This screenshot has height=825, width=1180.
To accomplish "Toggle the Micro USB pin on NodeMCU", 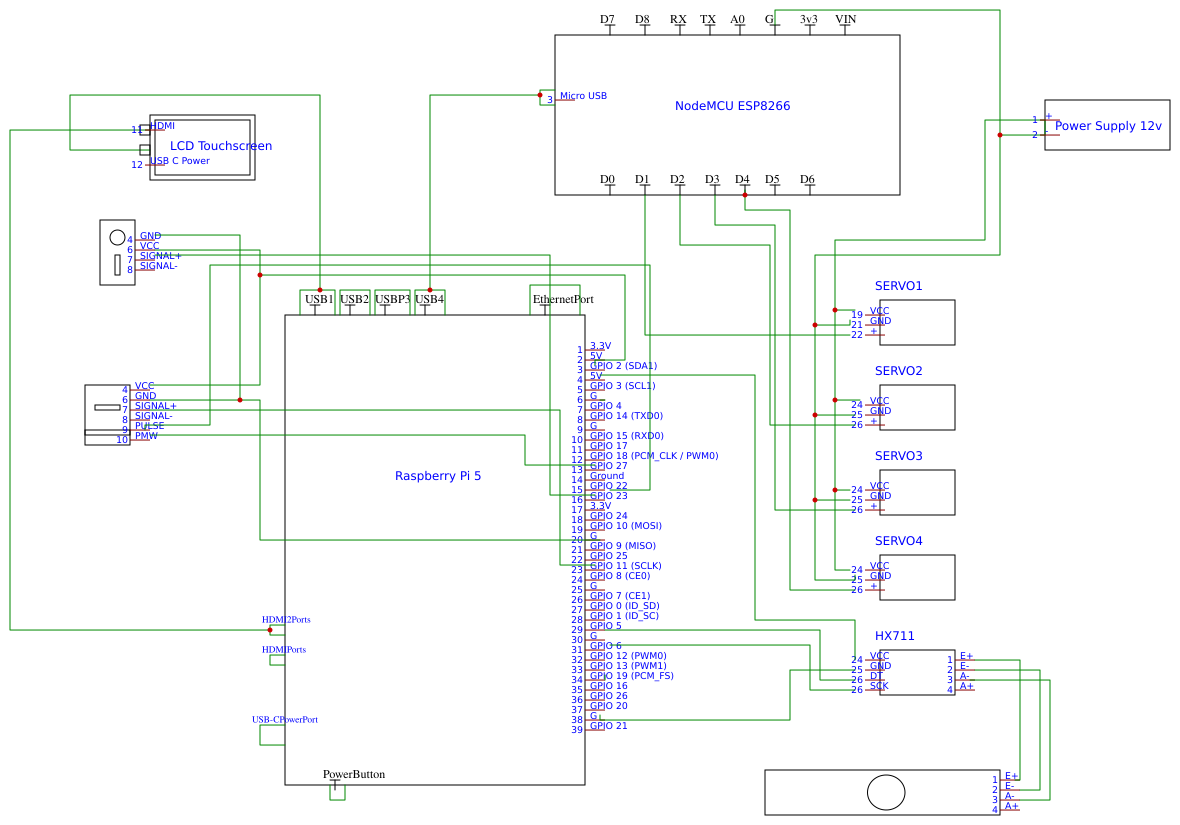I will click(582, 96).
